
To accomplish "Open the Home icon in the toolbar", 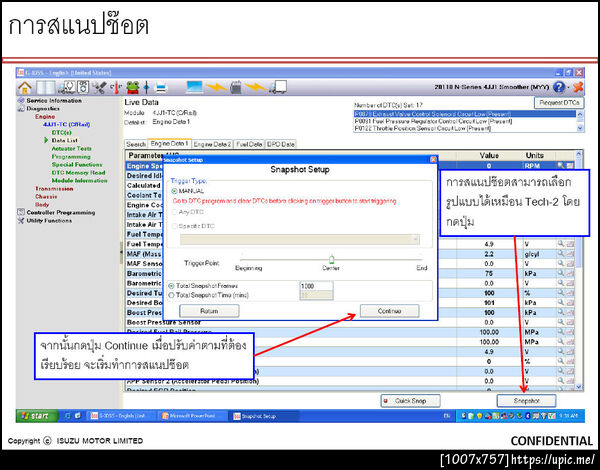I will pyautogui.click(x=24, y=88).
